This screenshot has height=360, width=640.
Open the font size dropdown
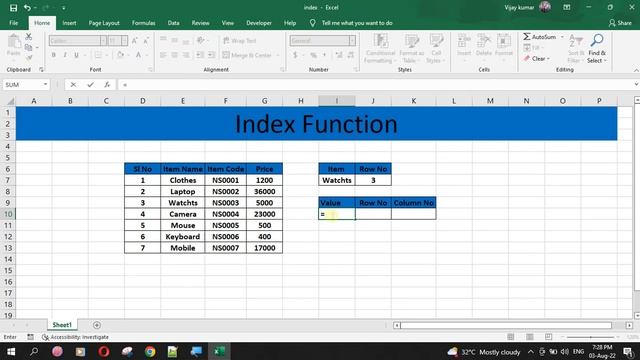click(124, 40)
